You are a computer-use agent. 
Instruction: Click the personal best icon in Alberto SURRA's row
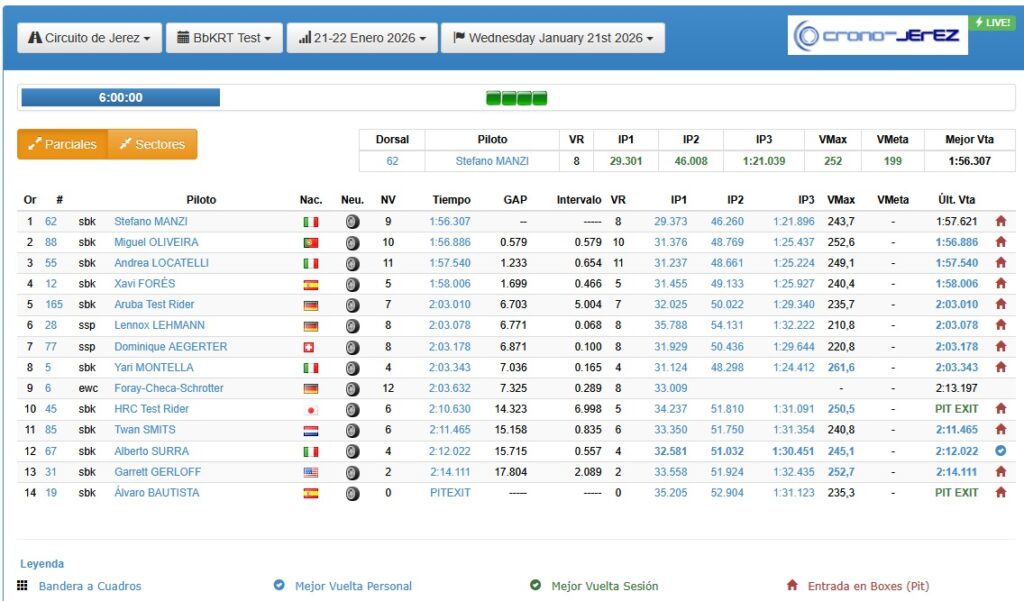[1000, 451]
